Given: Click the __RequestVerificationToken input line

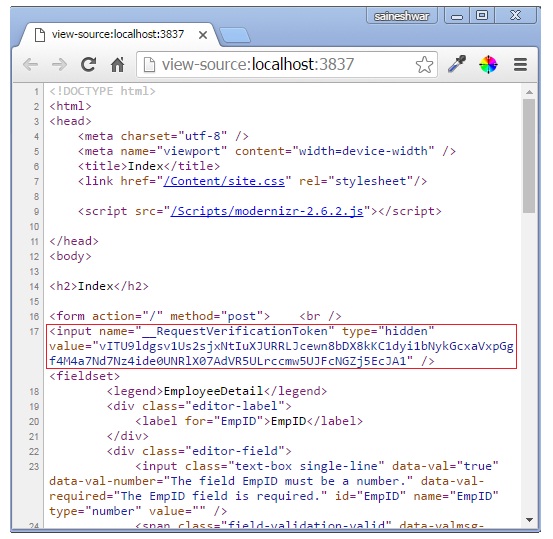Looking at the screenshot, I should click(281, 346).
